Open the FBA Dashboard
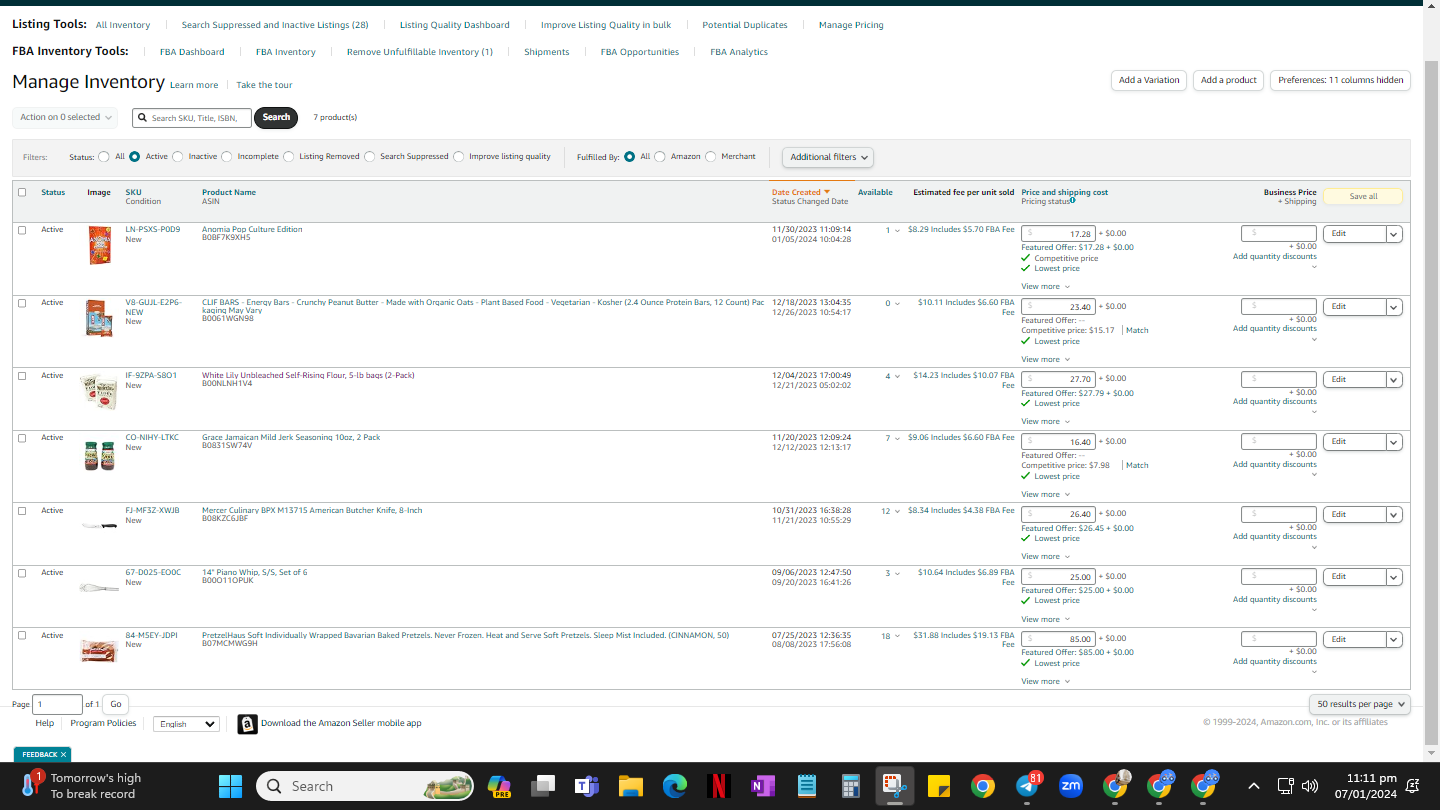This screenshot has height=810, width=1440. pyautogui.click(x=192, y=52)
